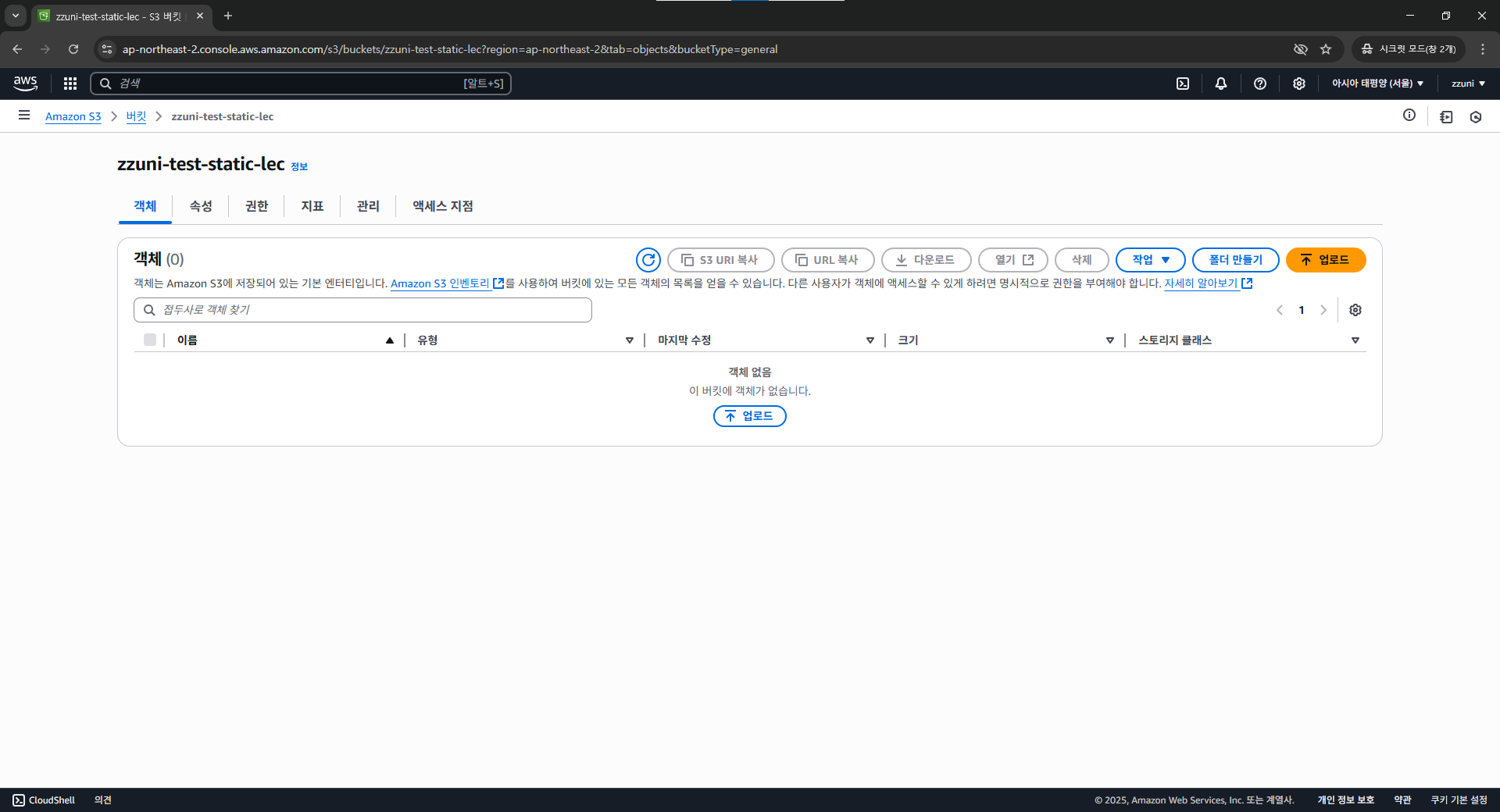
Task: Open CloudShell from the footer
Action: tap(44, 800)
